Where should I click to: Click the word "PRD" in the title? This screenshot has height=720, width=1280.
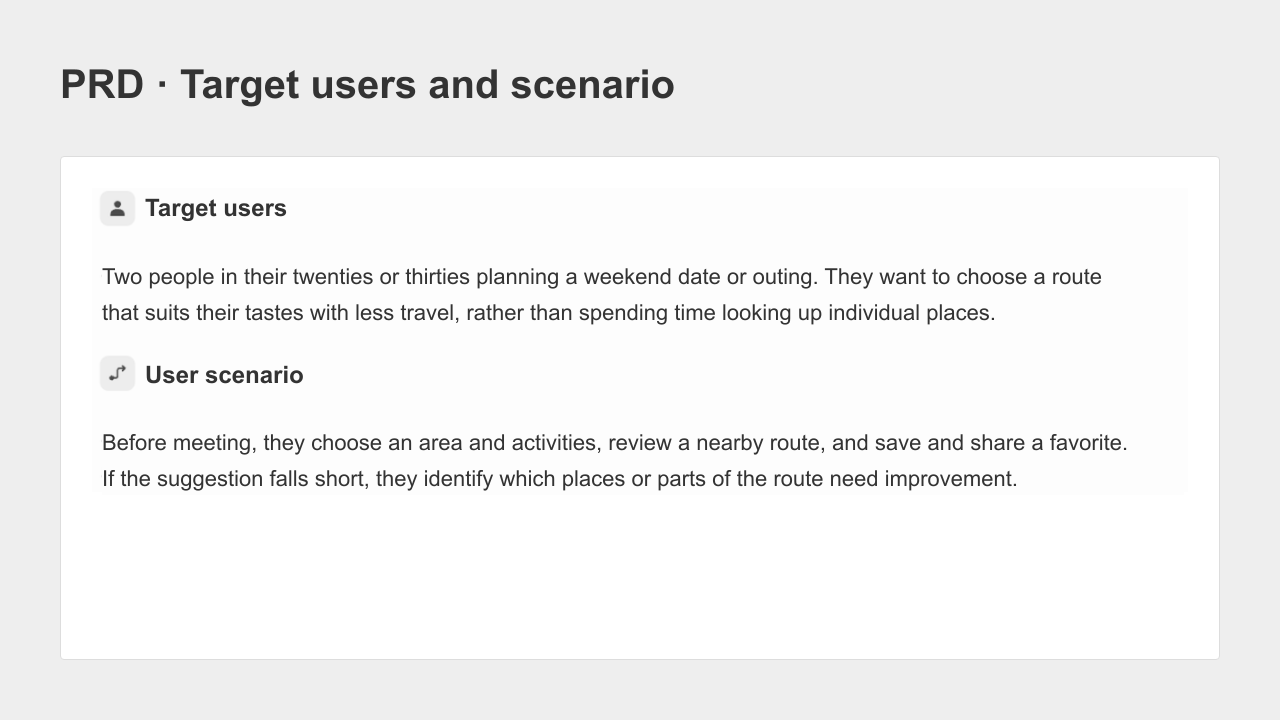[102, 84]
